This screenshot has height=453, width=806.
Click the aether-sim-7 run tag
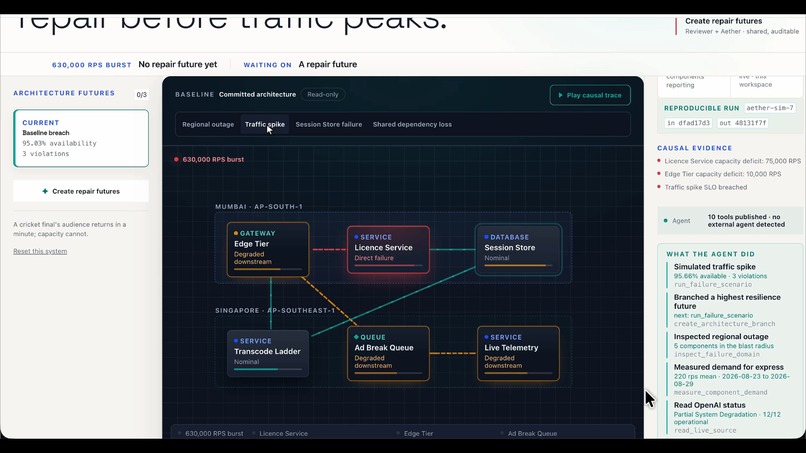pyautogui.click(x=770, y=108)
